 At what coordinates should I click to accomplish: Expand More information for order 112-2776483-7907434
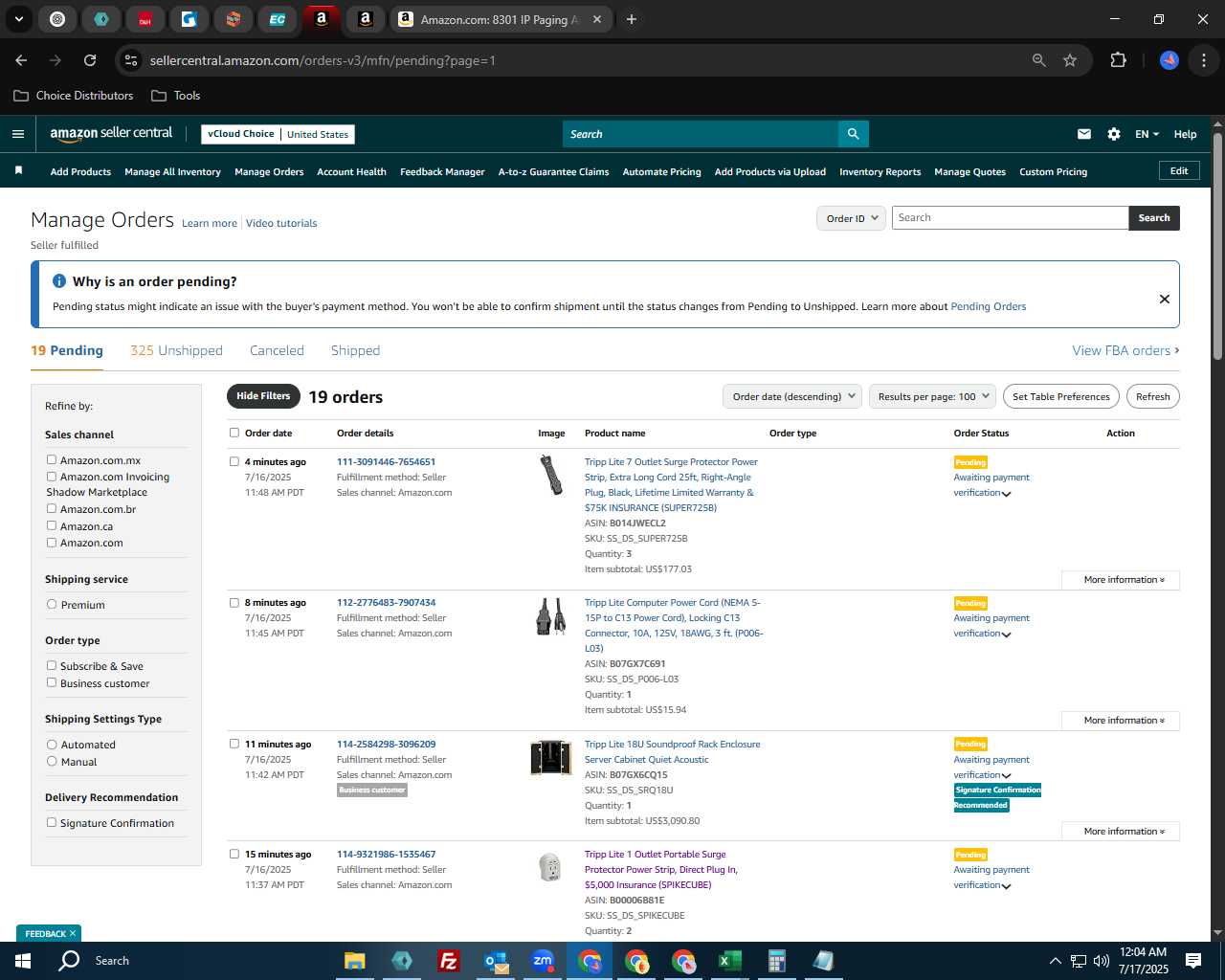[1121, 721]
